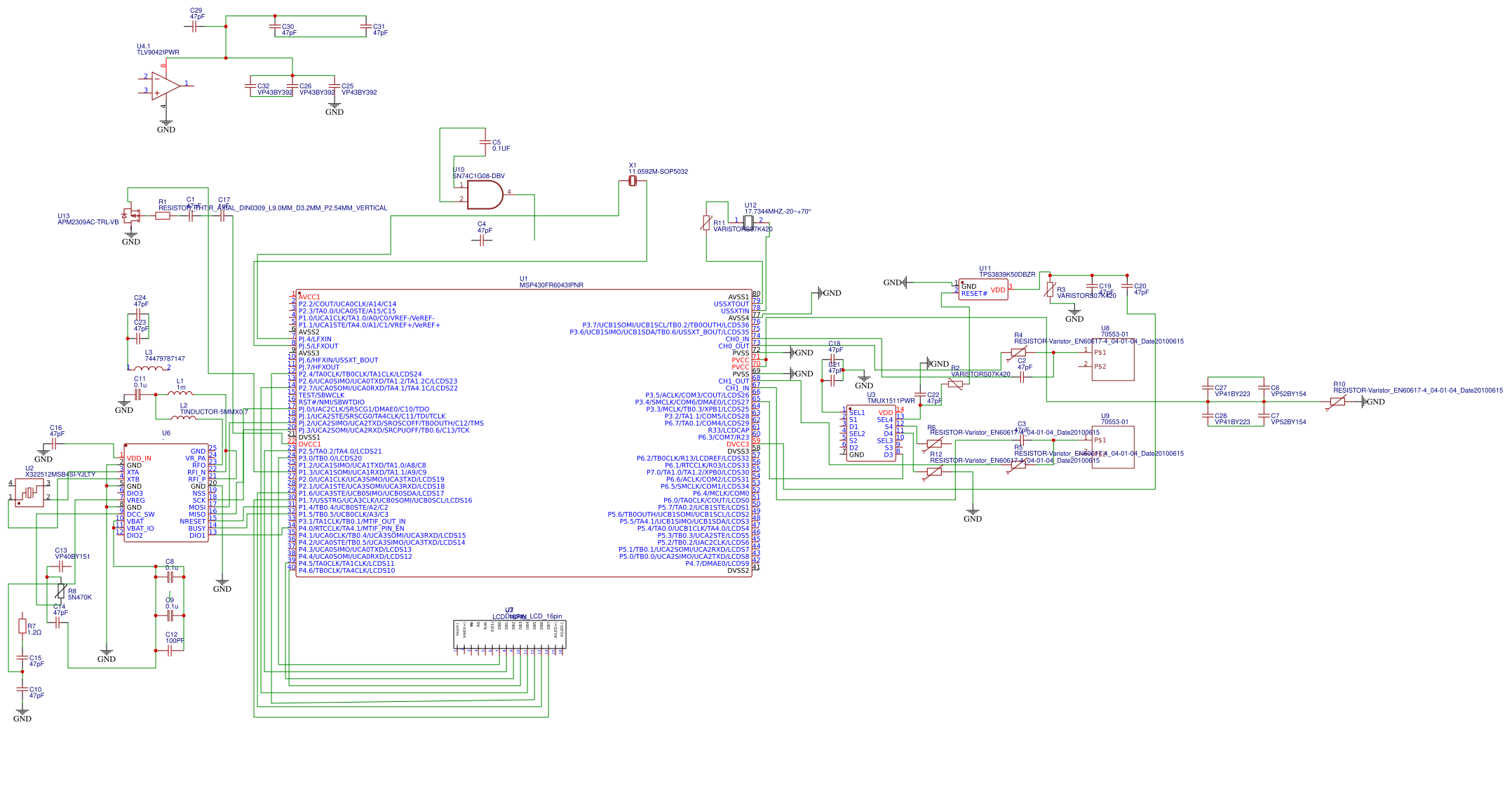The image size is (1512, 812).
Task: Select the TLV9042IPWR label text
Action: (x=158, y=53)
